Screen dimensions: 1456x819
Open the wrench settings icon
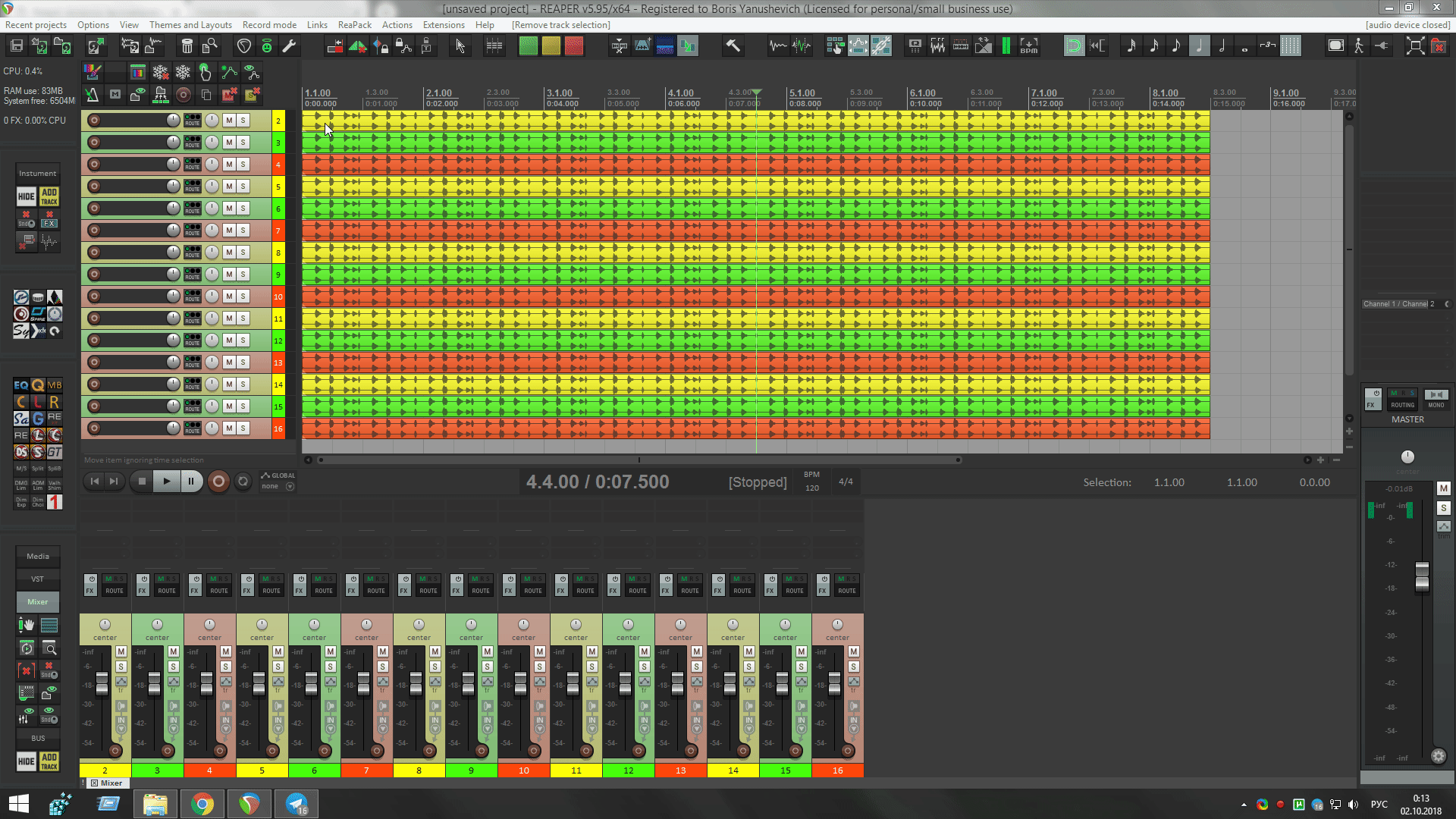pyautogui.click(x=289, y=46)
